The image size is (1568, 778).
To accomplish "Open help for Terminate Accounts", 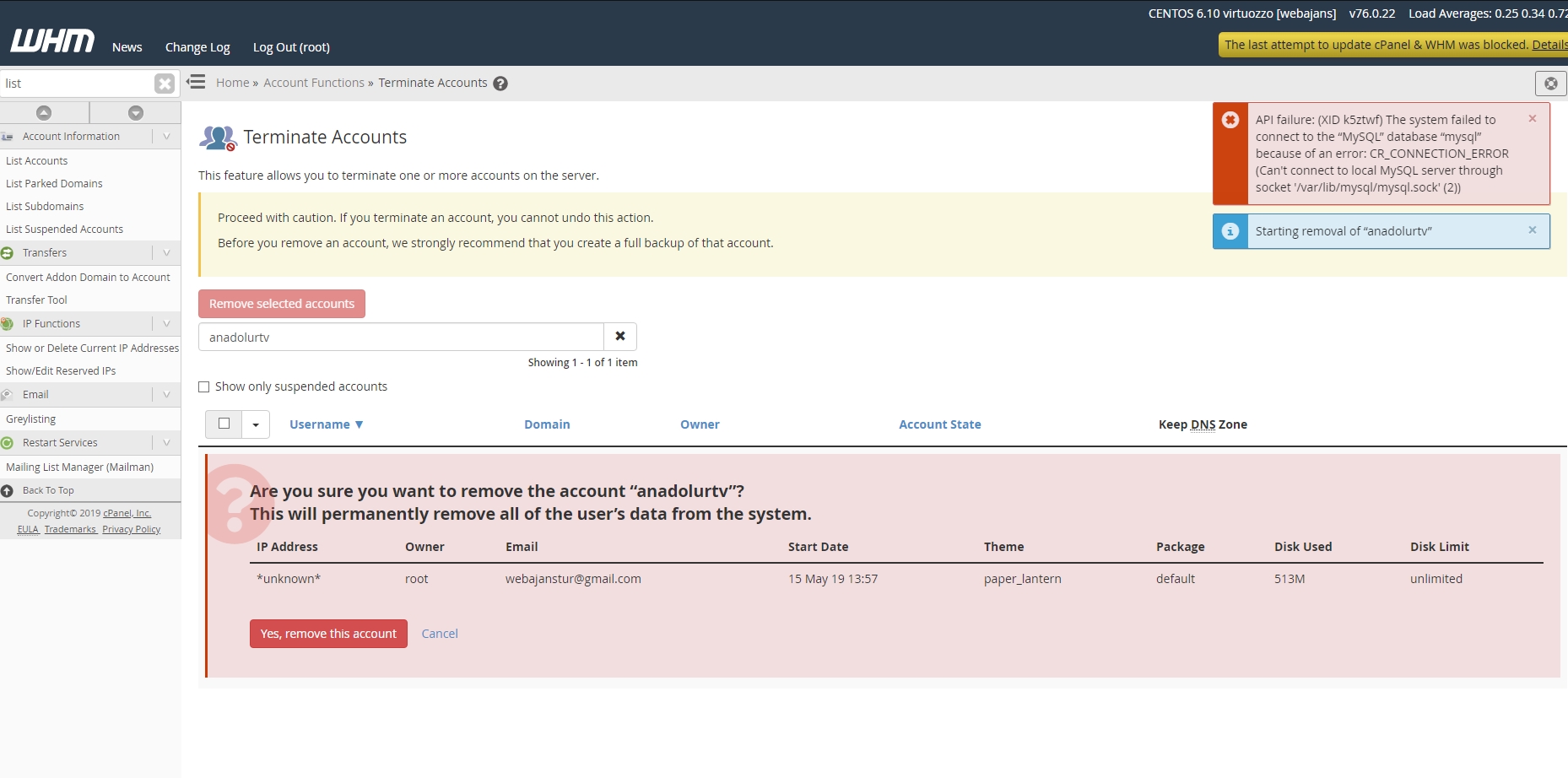I will (500, 84).
